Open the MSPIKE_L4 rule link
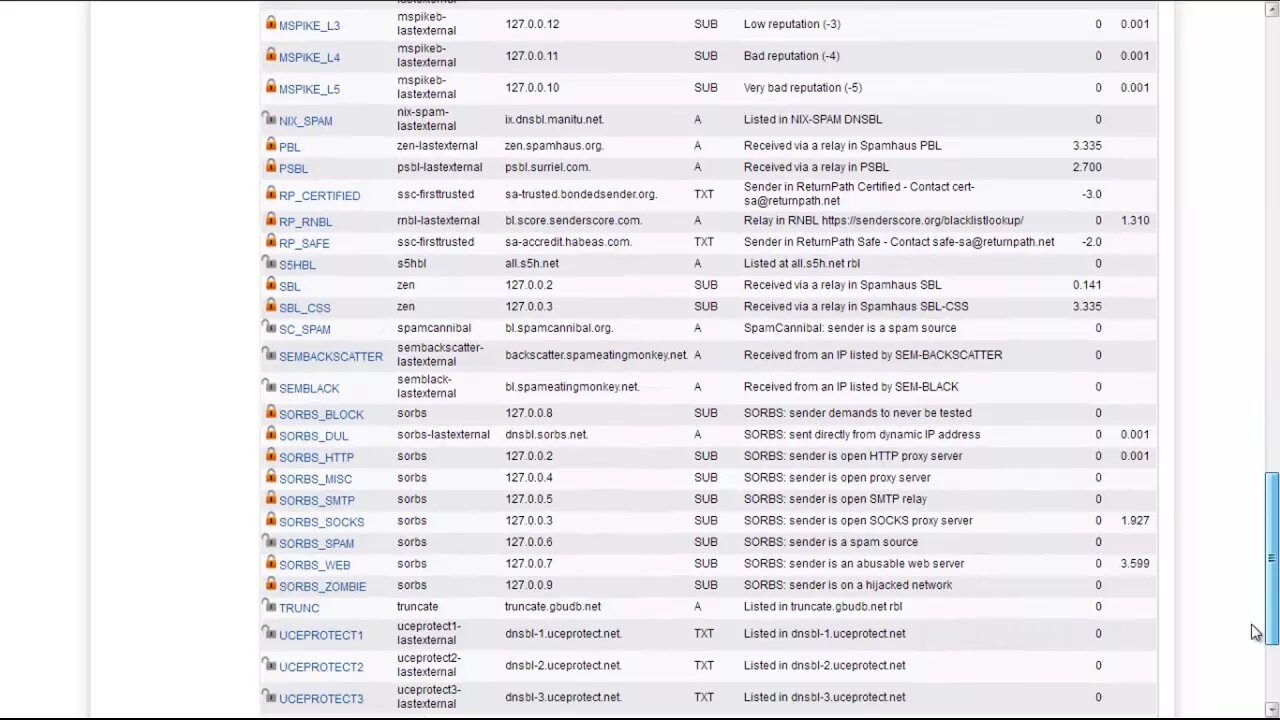This screenshot has height=720, width=1280. pos(309,58)
